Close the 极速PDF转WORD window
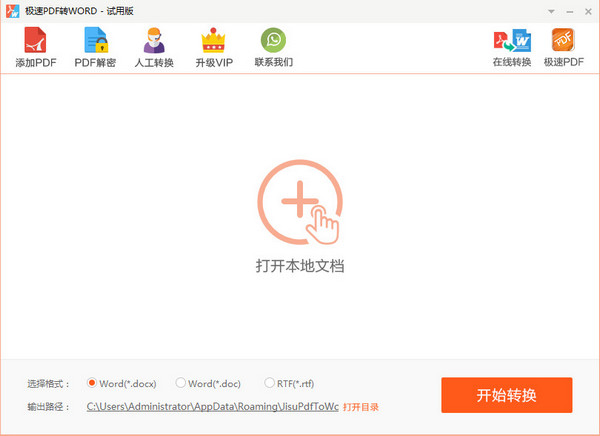This screenshot has width=600, height=436. 589,12
